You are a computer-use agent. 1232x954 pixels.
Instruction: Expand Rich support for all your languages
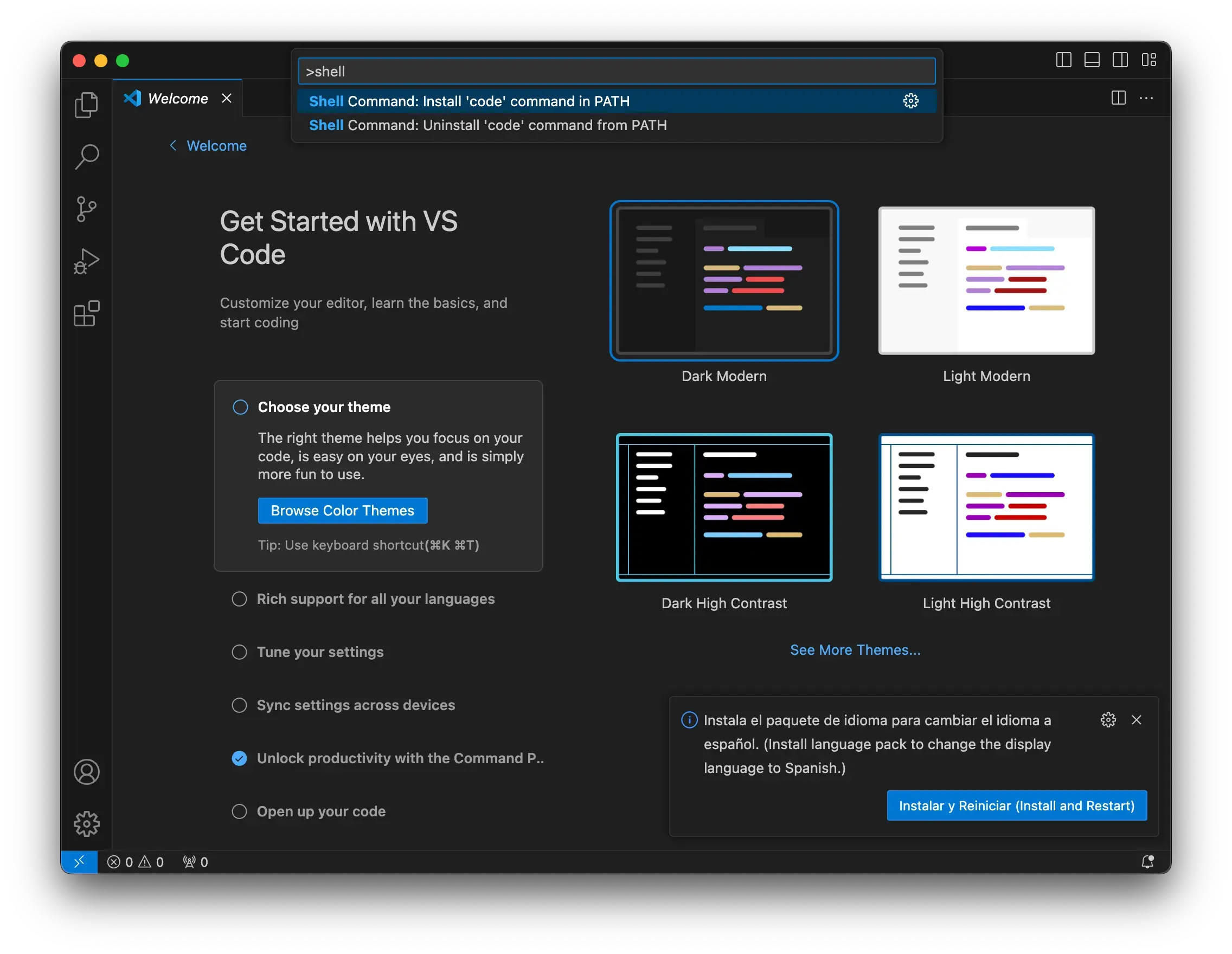[375, 599]
